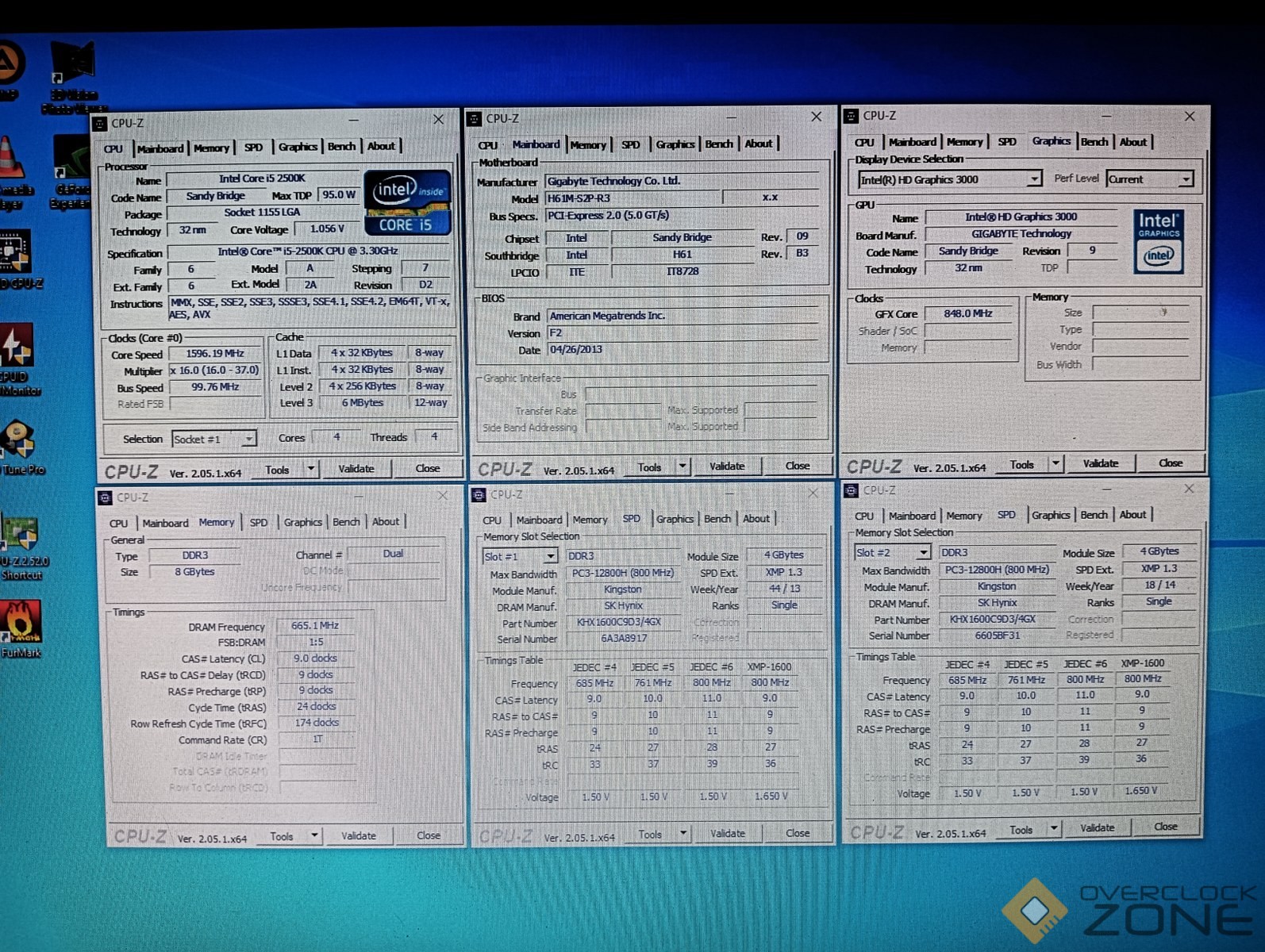Open the Perf Level Current dropdown
1265x952 pixels.
tap(1186, 179)
